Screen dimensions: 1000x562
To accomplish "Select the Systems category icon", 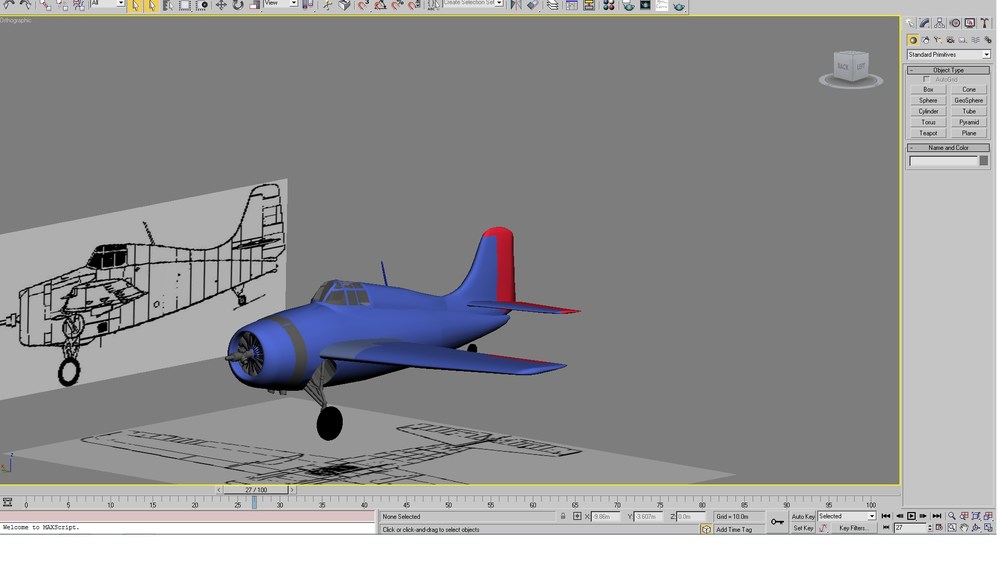I will 987,40.
